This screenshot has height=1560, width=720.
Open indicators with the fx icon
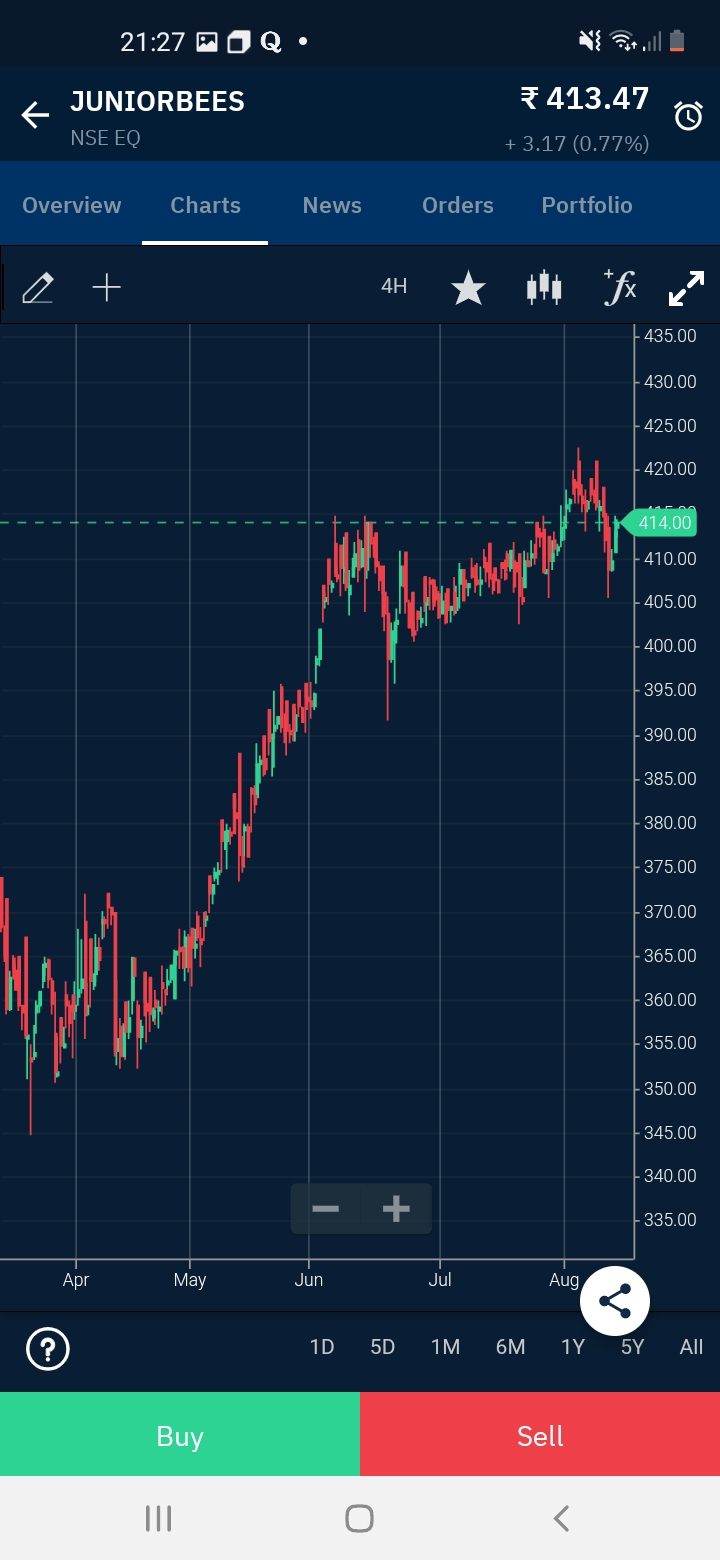click(x=620, y=287)
